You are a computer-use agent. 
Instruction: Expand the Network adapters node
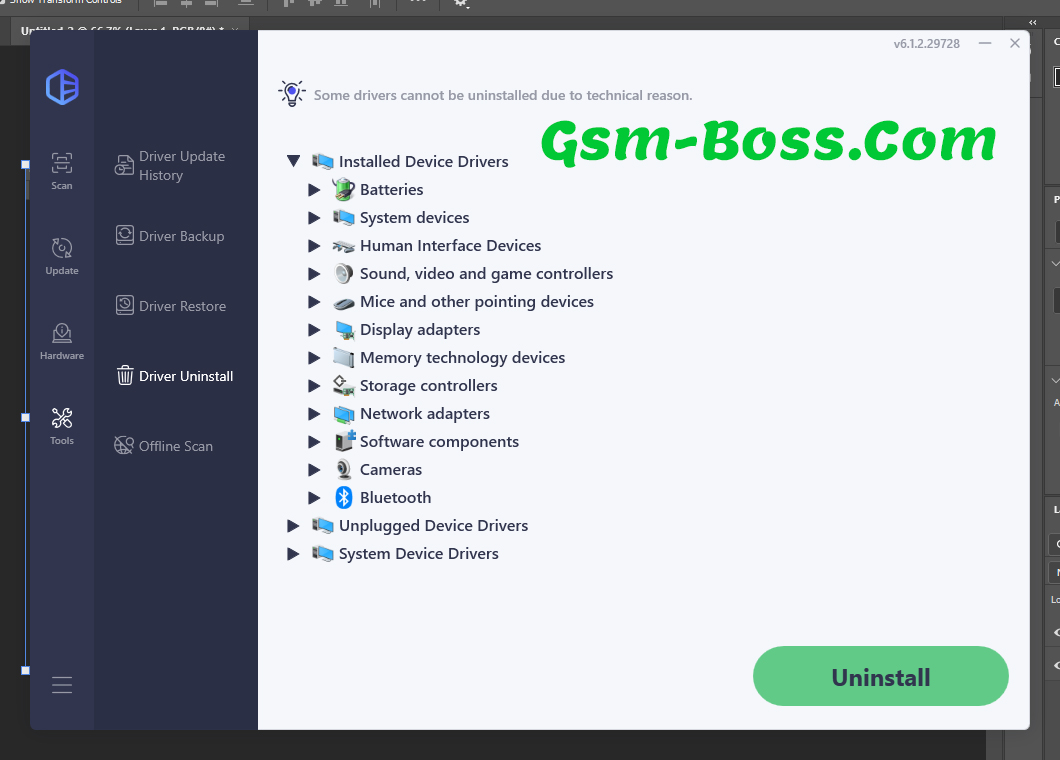click(314, 414)
